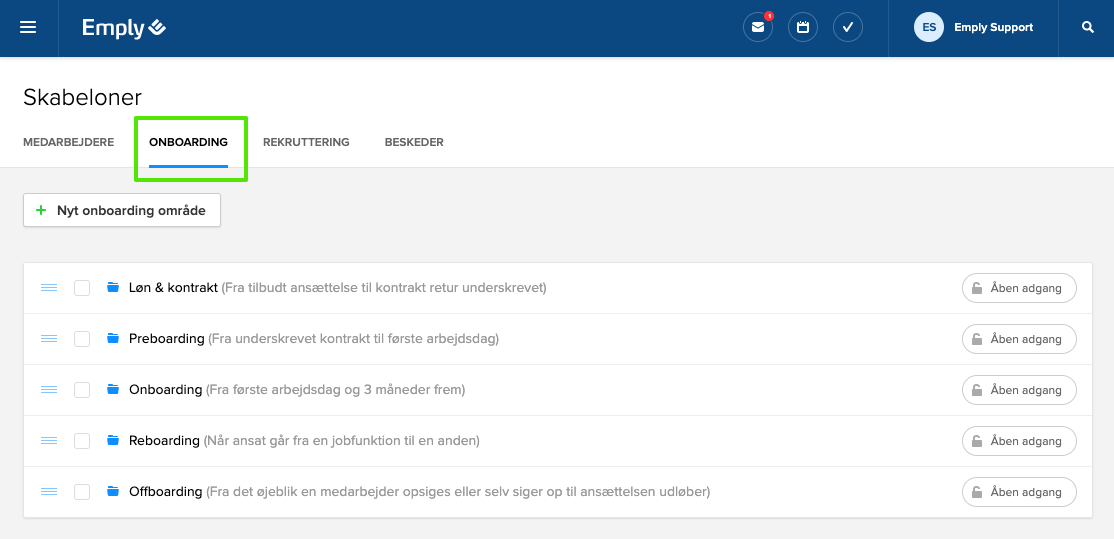Open the Preboarding area
The height and width of the screenshot is (539, 1114).
coord(167,339)
